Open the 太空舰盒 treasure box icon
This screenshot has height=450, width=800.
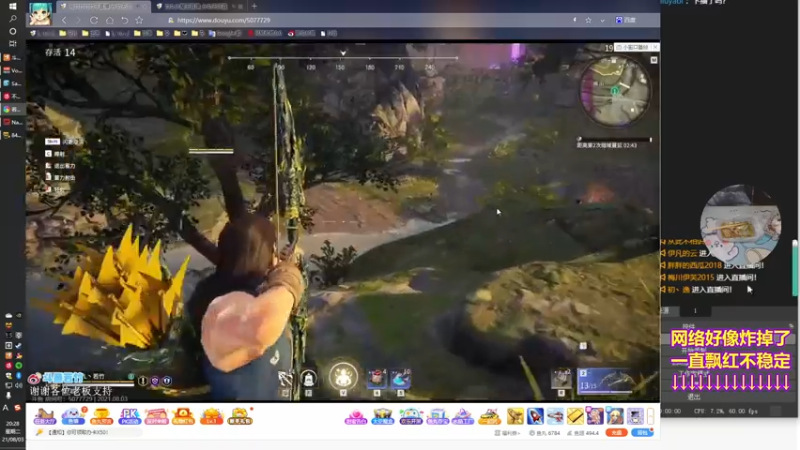pyautogui.click(x=383, y=416)
